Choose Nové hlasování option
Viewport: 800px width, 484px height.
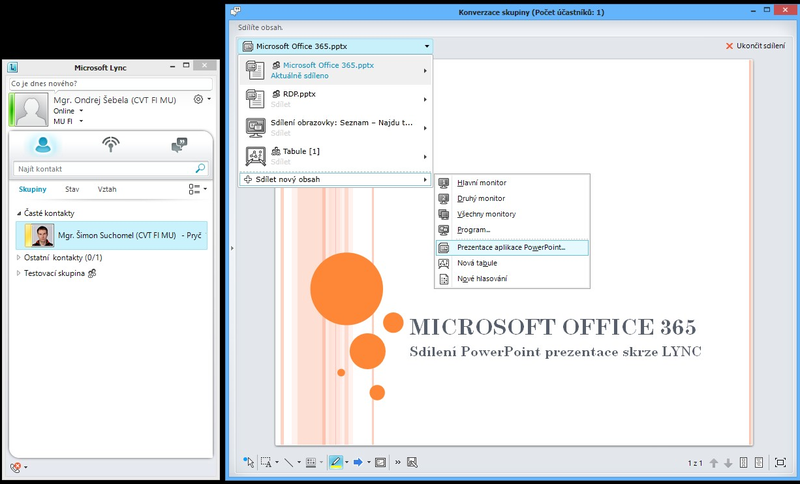(512, 279)
